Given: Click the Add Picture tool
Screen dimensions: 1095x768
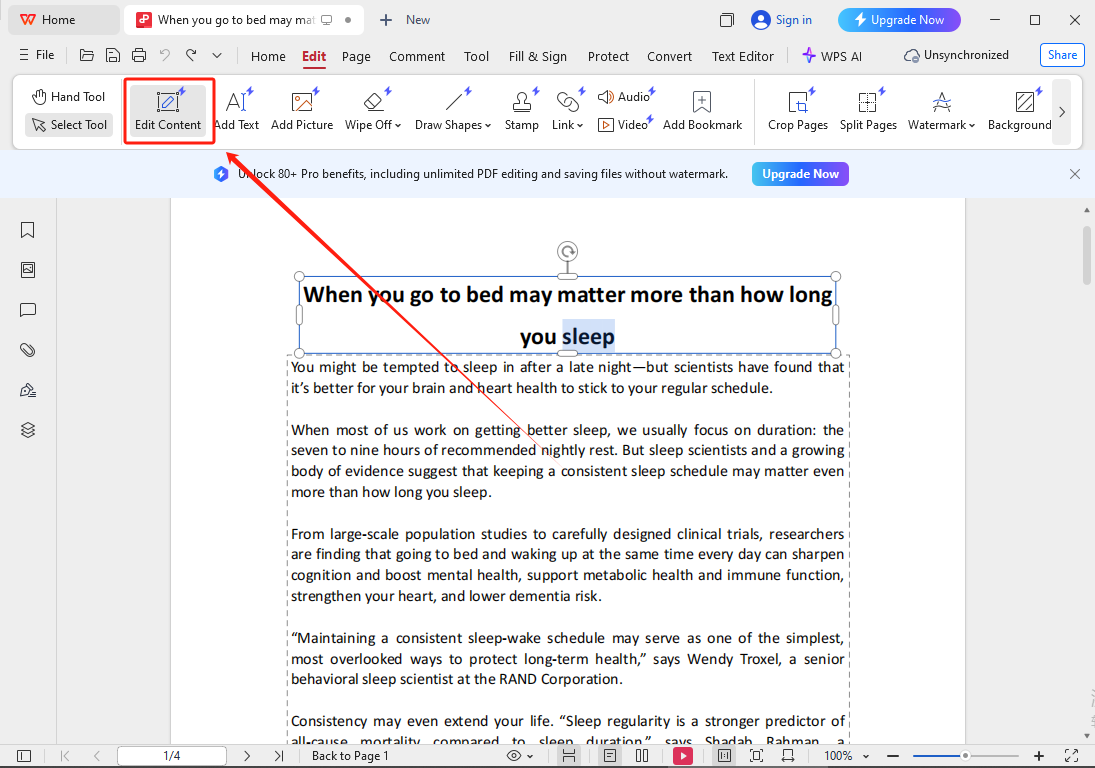Looking at the screenshot, I should point(302,111).
